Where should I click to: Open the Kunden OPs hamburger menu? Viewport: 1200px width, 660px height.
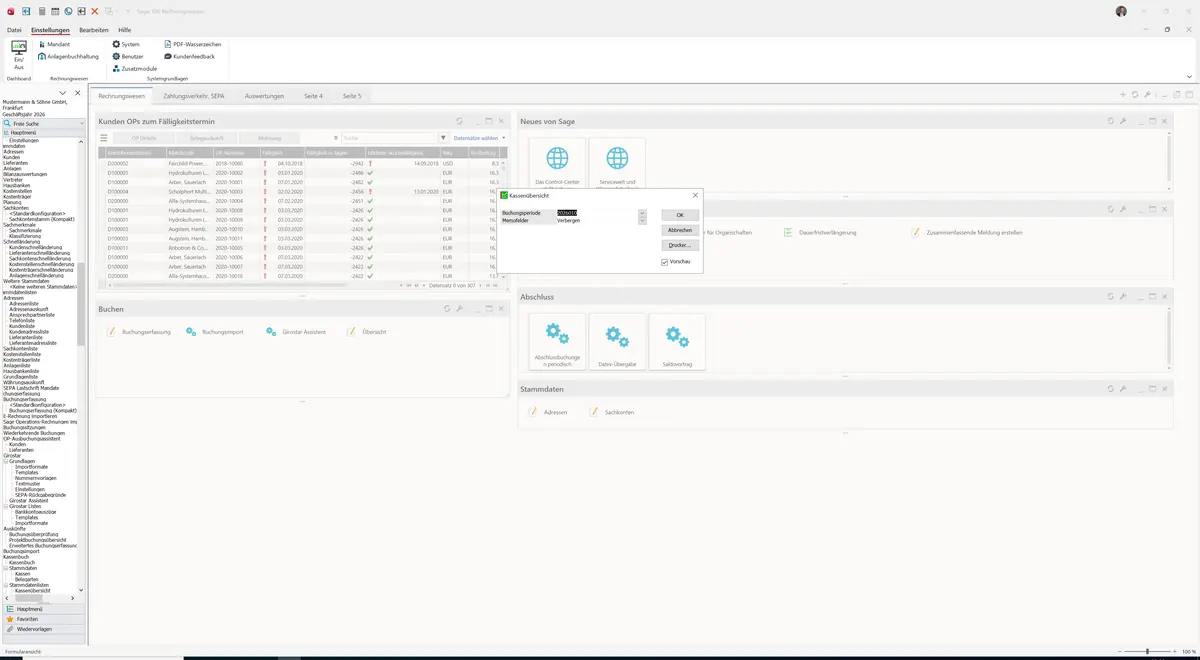click(104, 138)
